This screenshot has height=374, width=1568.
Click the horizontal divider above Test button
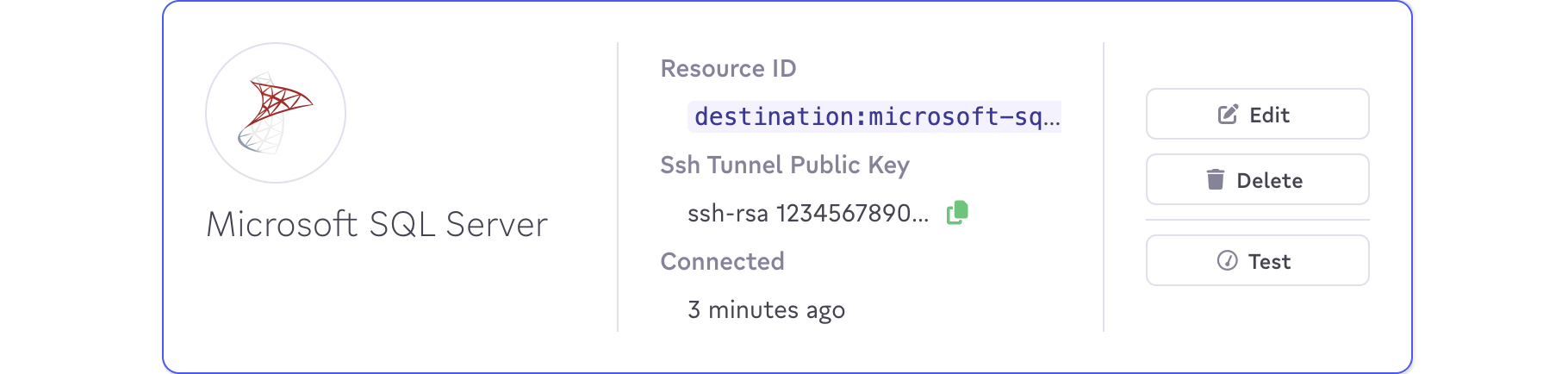[1257, 220]
